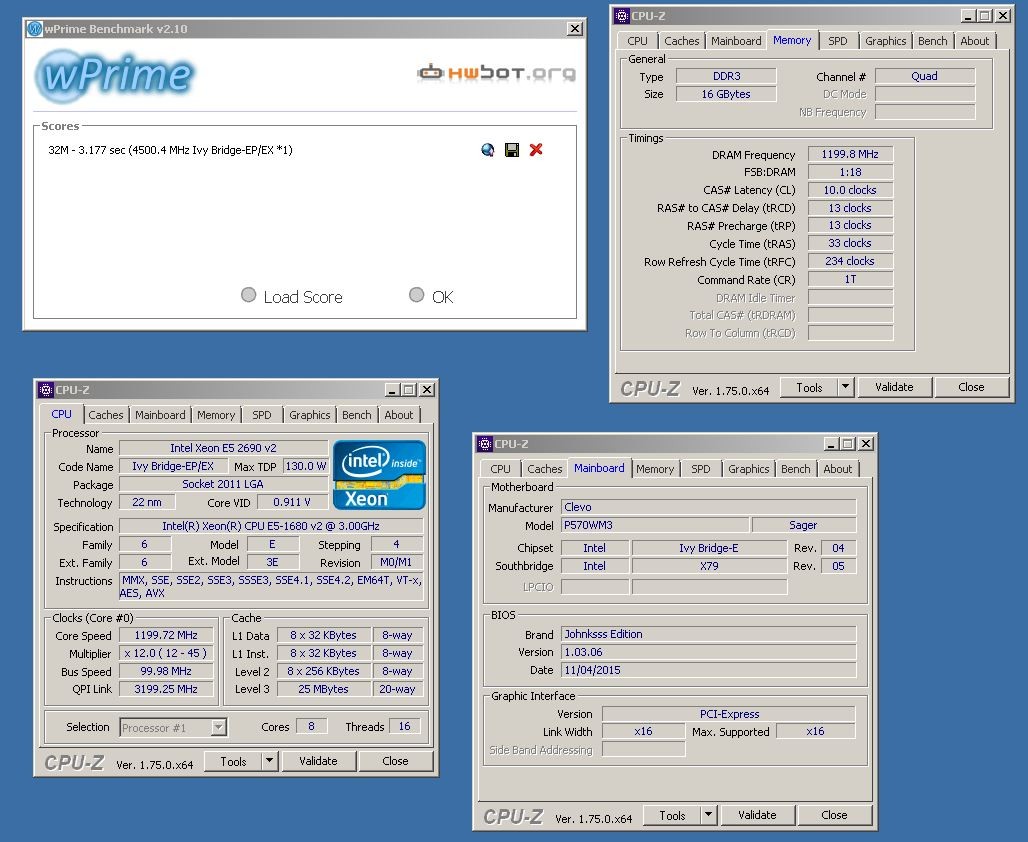
Task: Click the globe submit-score icon in wPrime
Action: click(x=487, y=150)
